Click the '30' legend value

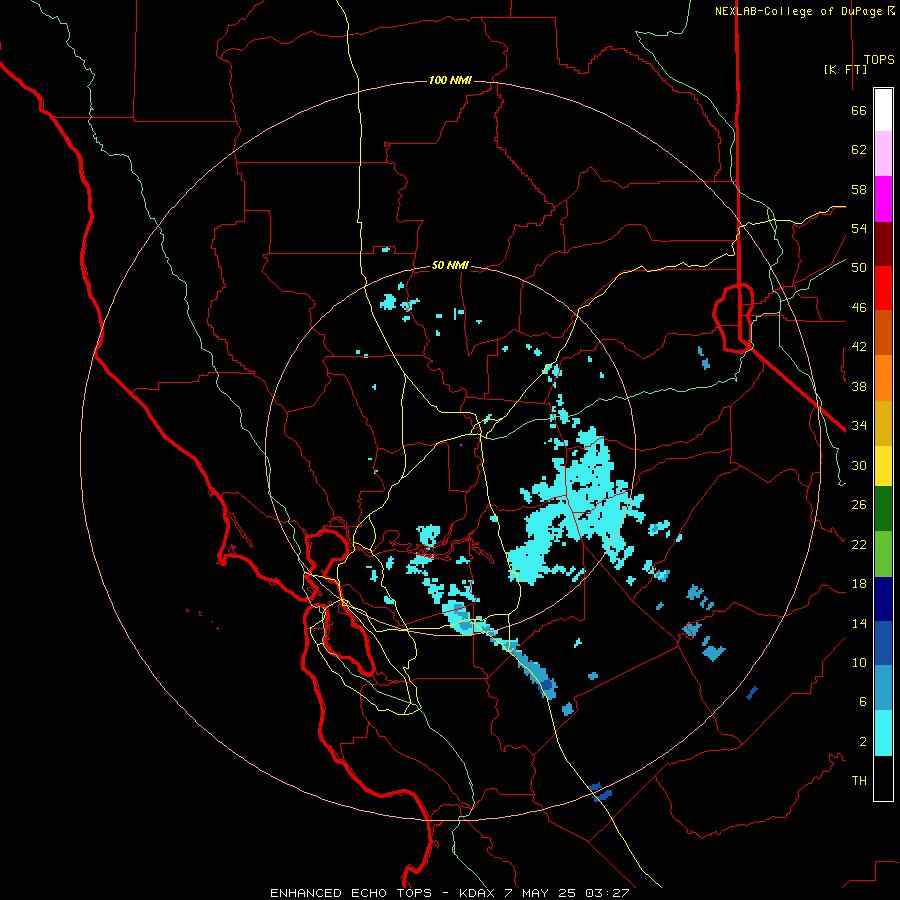point(859,465)
